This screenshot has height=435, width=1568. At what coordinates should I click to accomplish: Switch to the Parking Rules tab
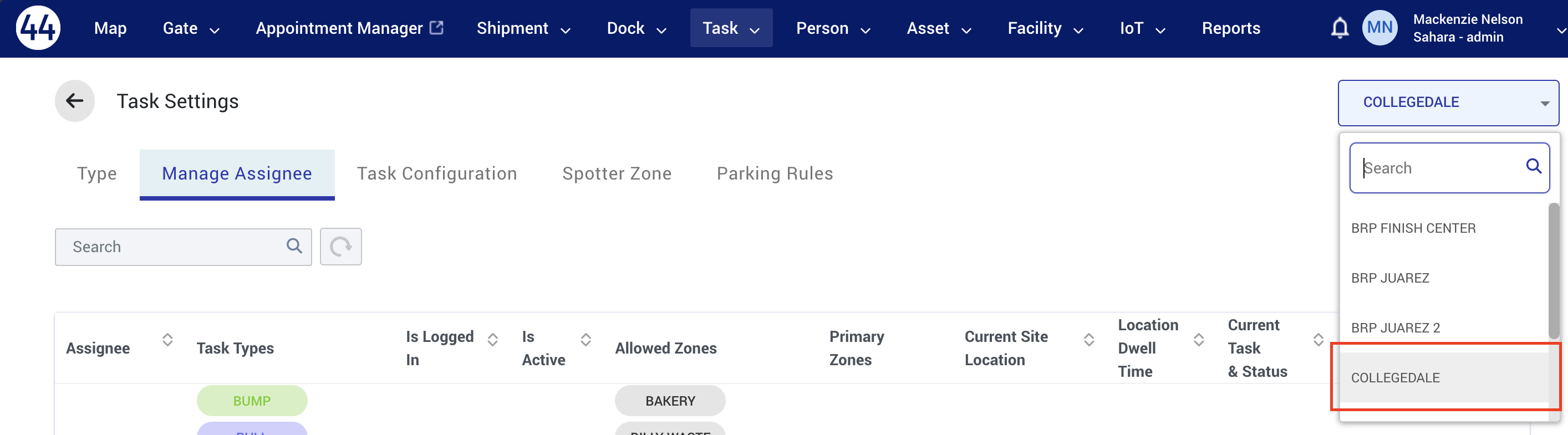(774, 173)
